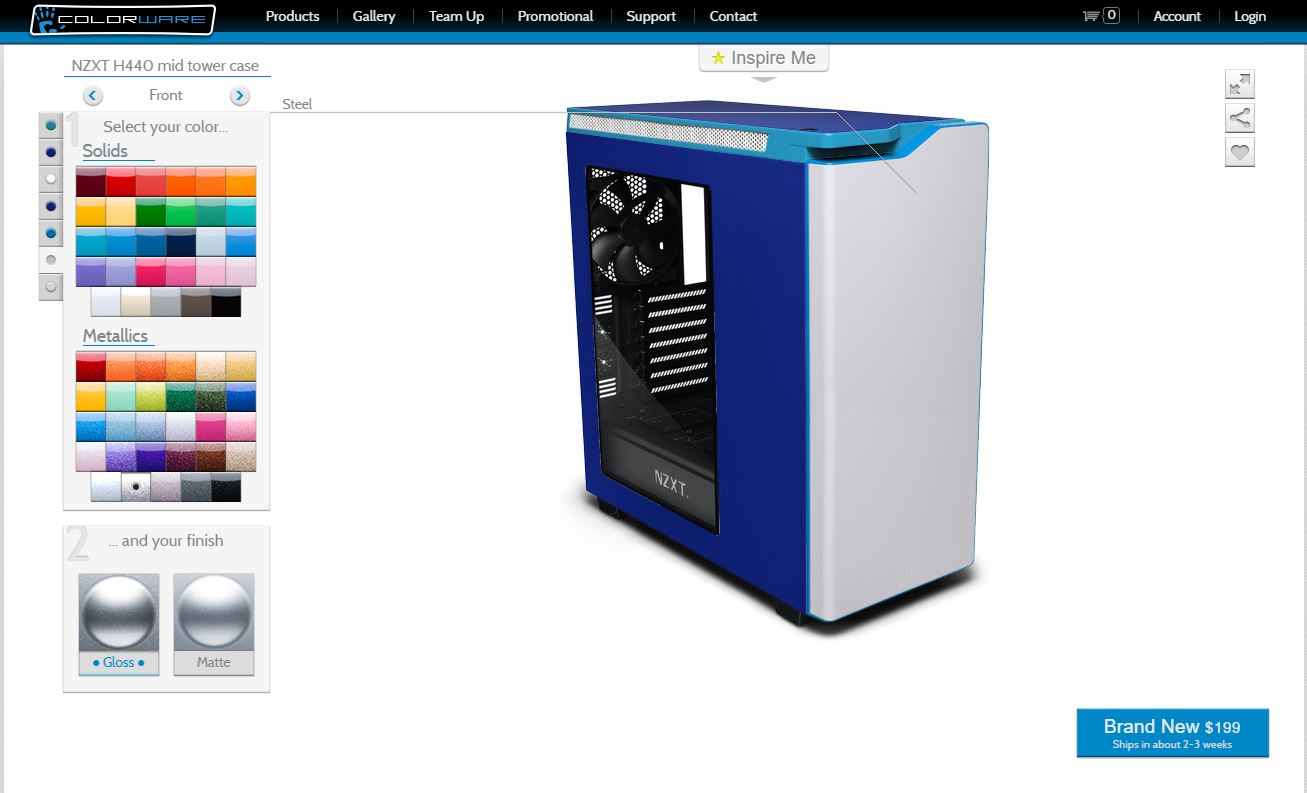Select the second part tab from top
Viewport: 1307px width, 793px height.
coord(51,152)
